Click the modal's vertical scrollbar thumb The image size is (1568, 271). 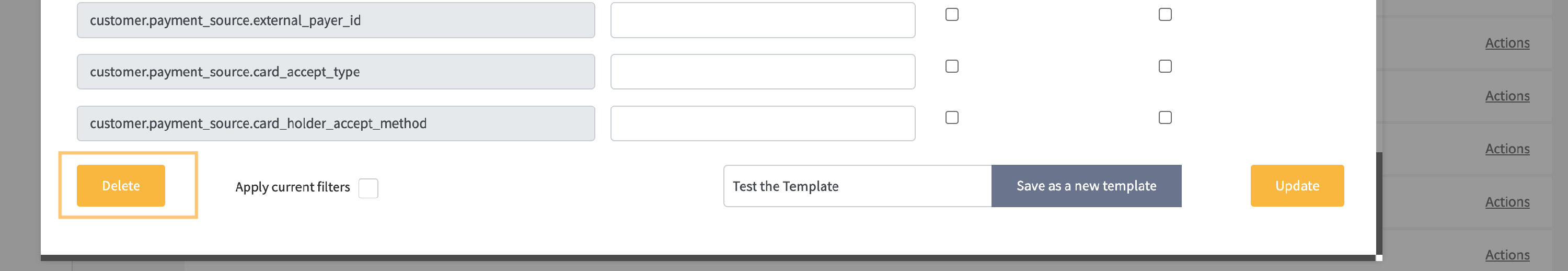1379,204
